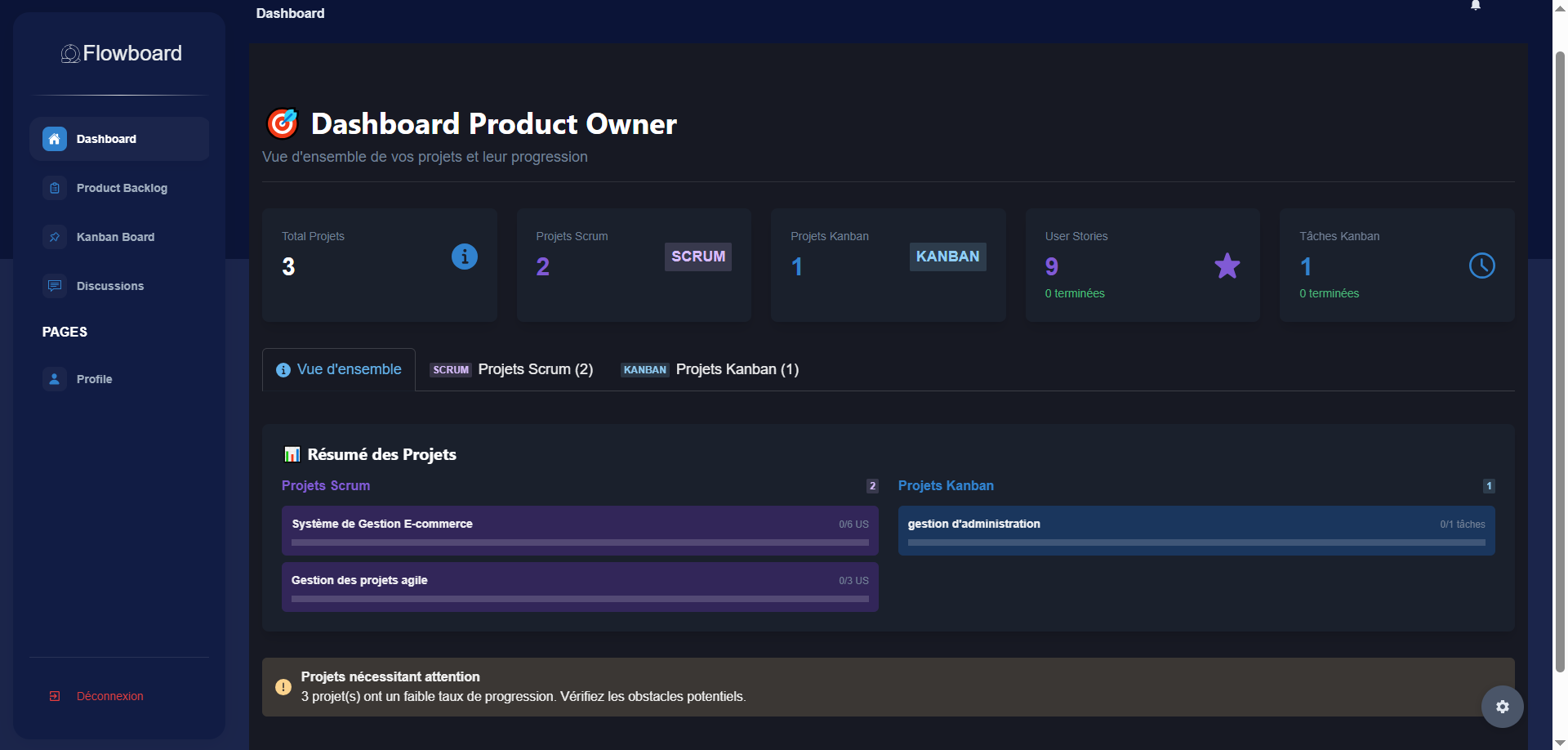Open Kanban Board from the sidebar
This screenshot has width=1568, height=750.
pyautogui.click(x=119, y=237)
